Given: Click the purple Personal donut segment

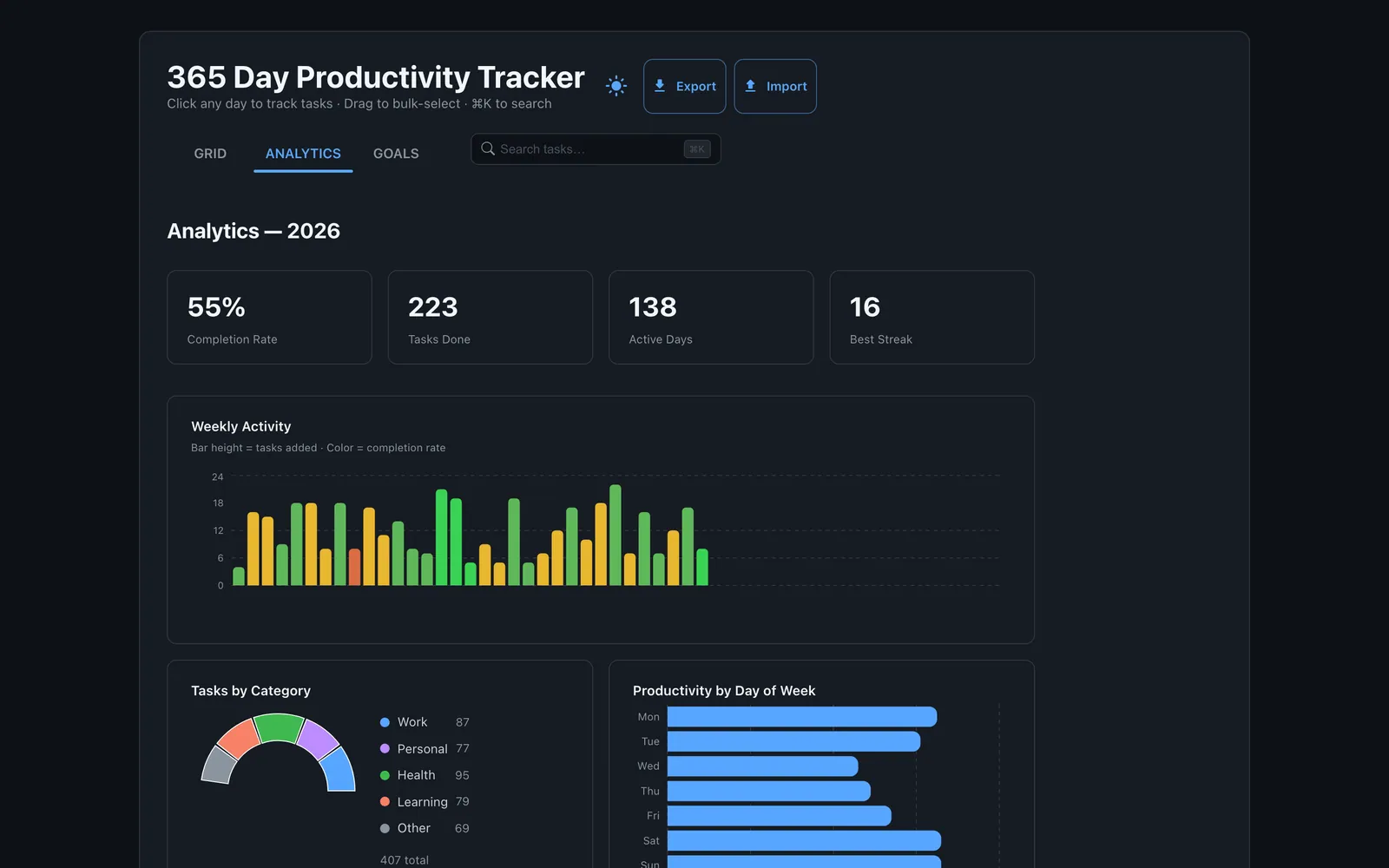Looking at the screenshot, I should point(318,739).
